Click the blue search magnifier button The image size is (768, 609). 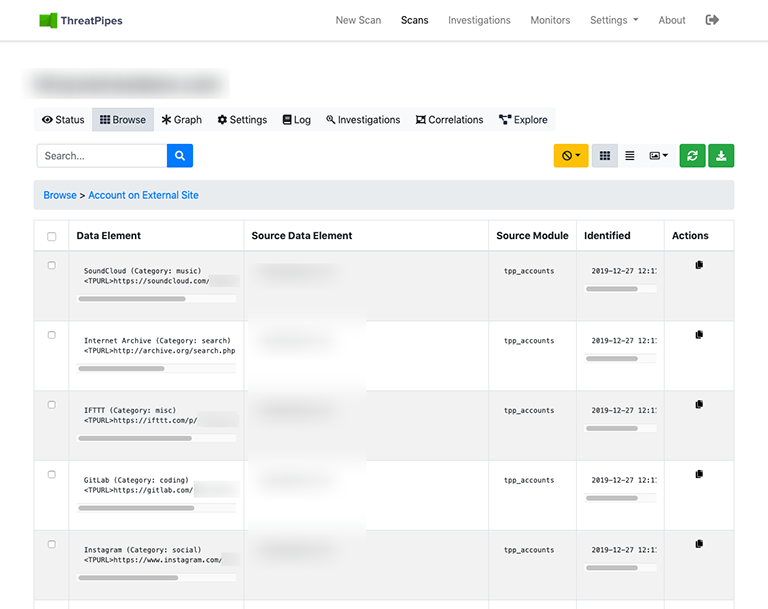click(x=180, y=156)
